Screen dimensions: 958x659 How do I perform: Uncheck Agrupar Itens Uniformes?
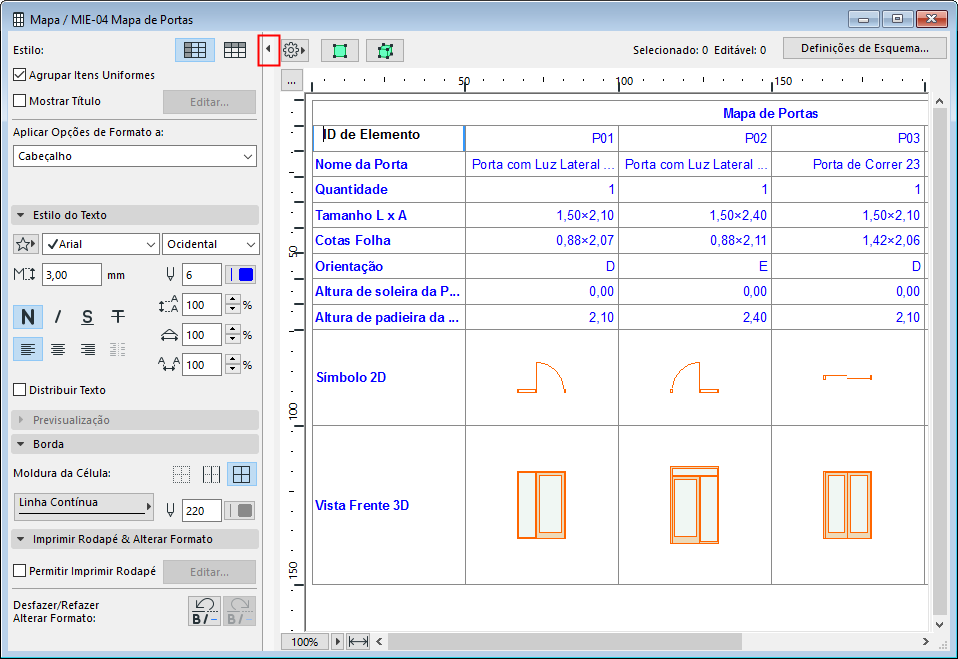click(x=20, y=75)
